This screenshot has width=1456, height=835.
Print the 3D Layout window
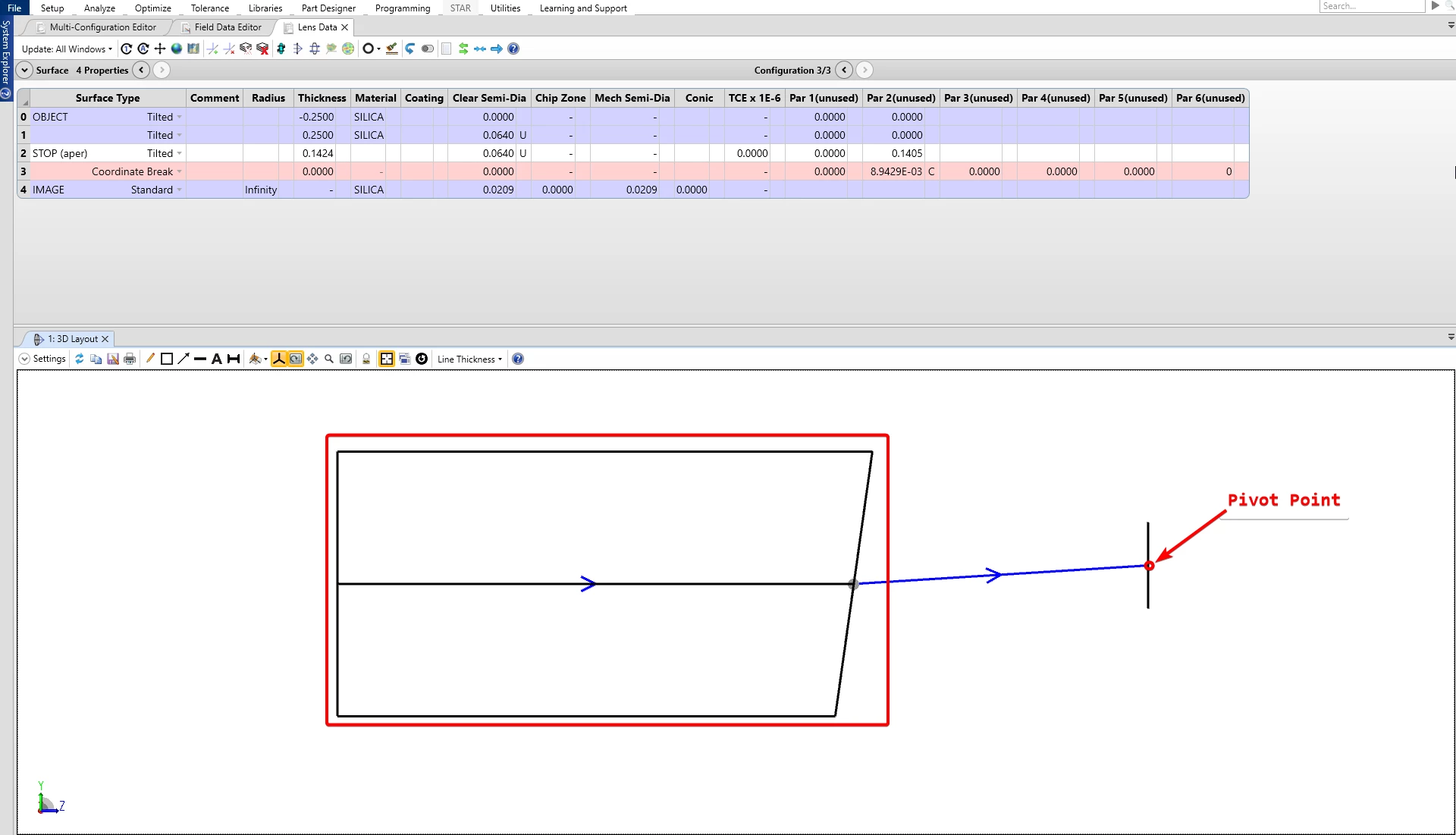point(130,359)
